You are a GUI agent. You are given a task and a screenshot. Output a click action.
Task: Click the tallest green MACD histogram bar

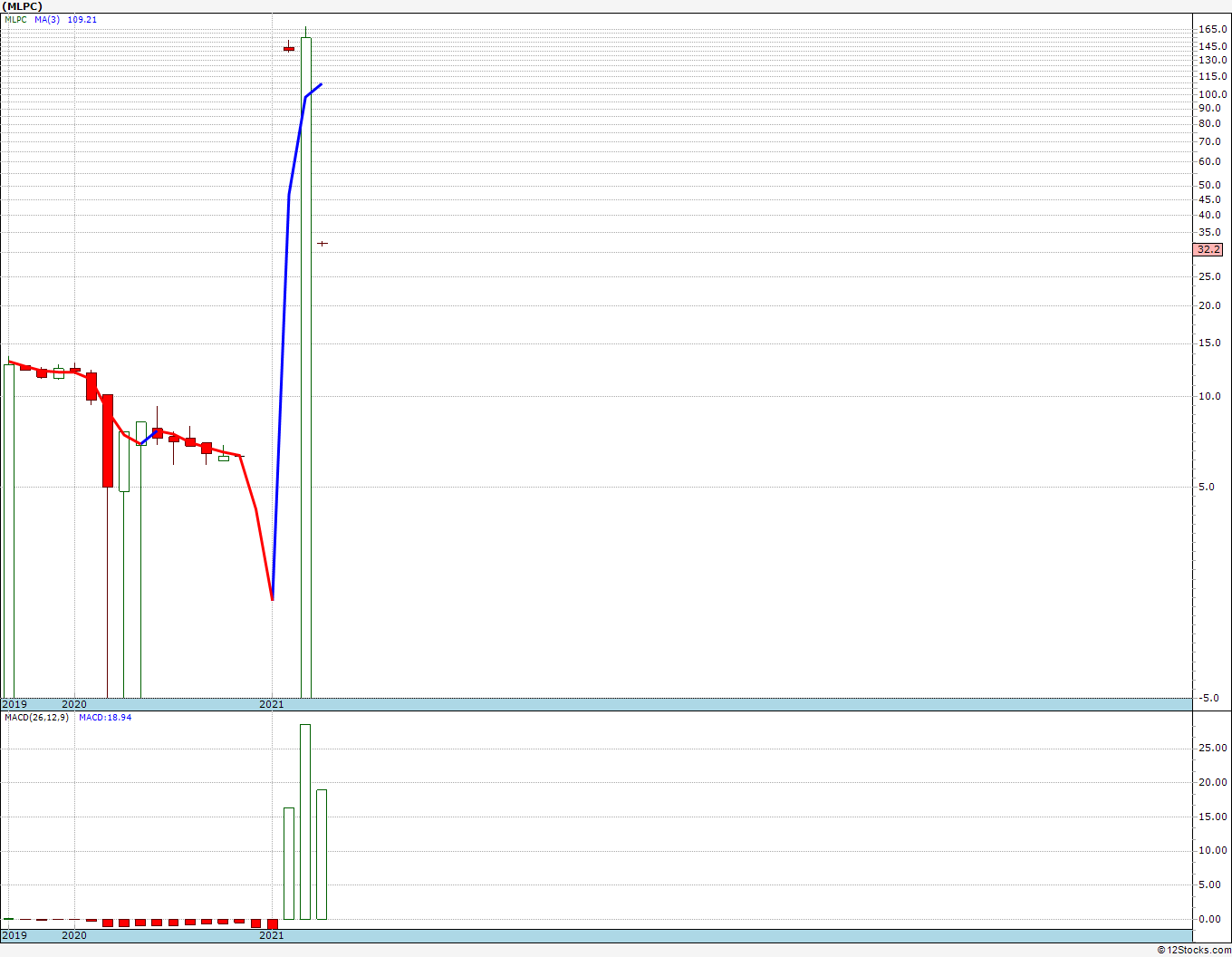[x=305, y=821]
